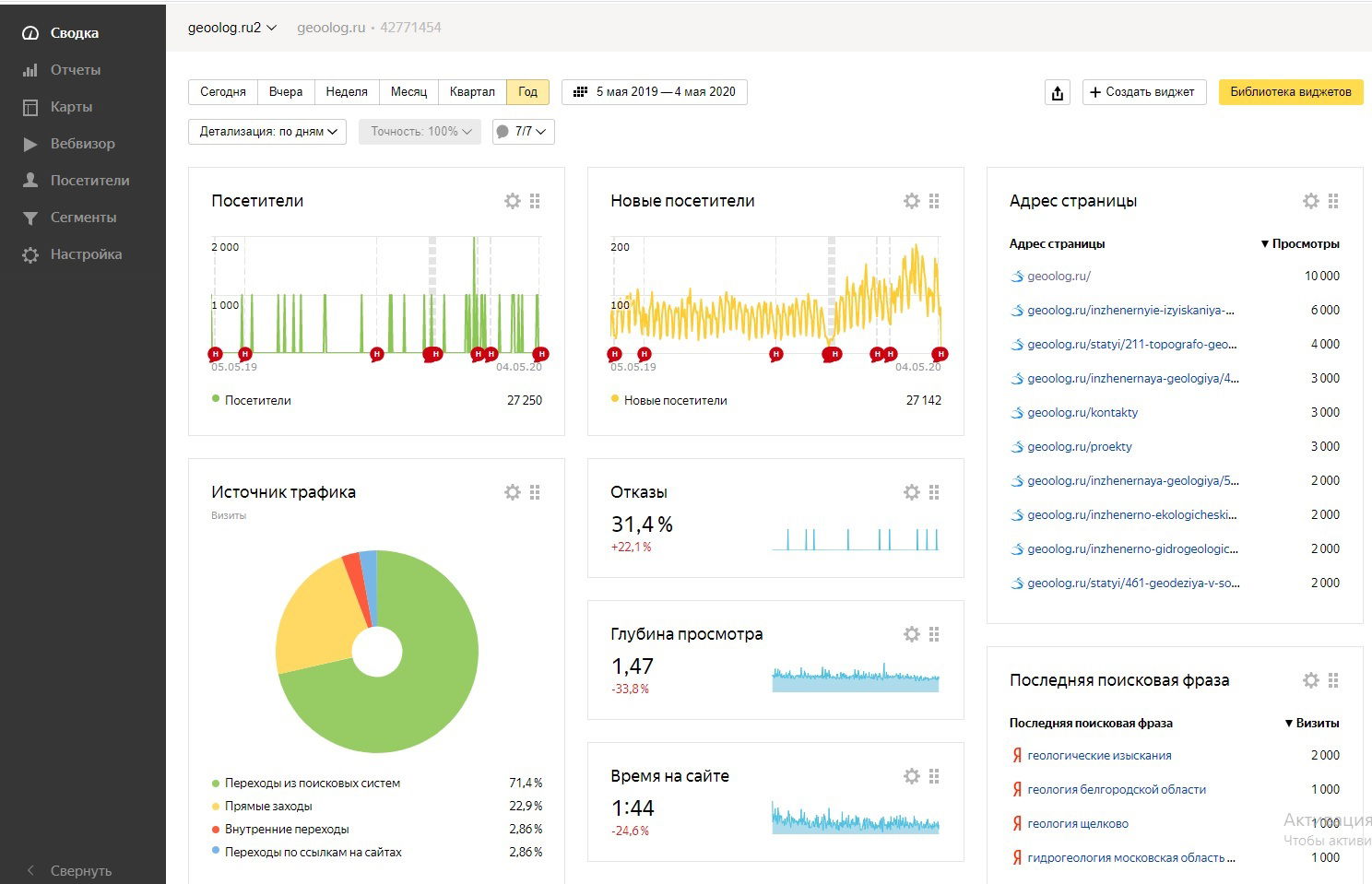Select the Год period tab
The width and height of the screenshot is (1372, 884).
coord(527,92)
